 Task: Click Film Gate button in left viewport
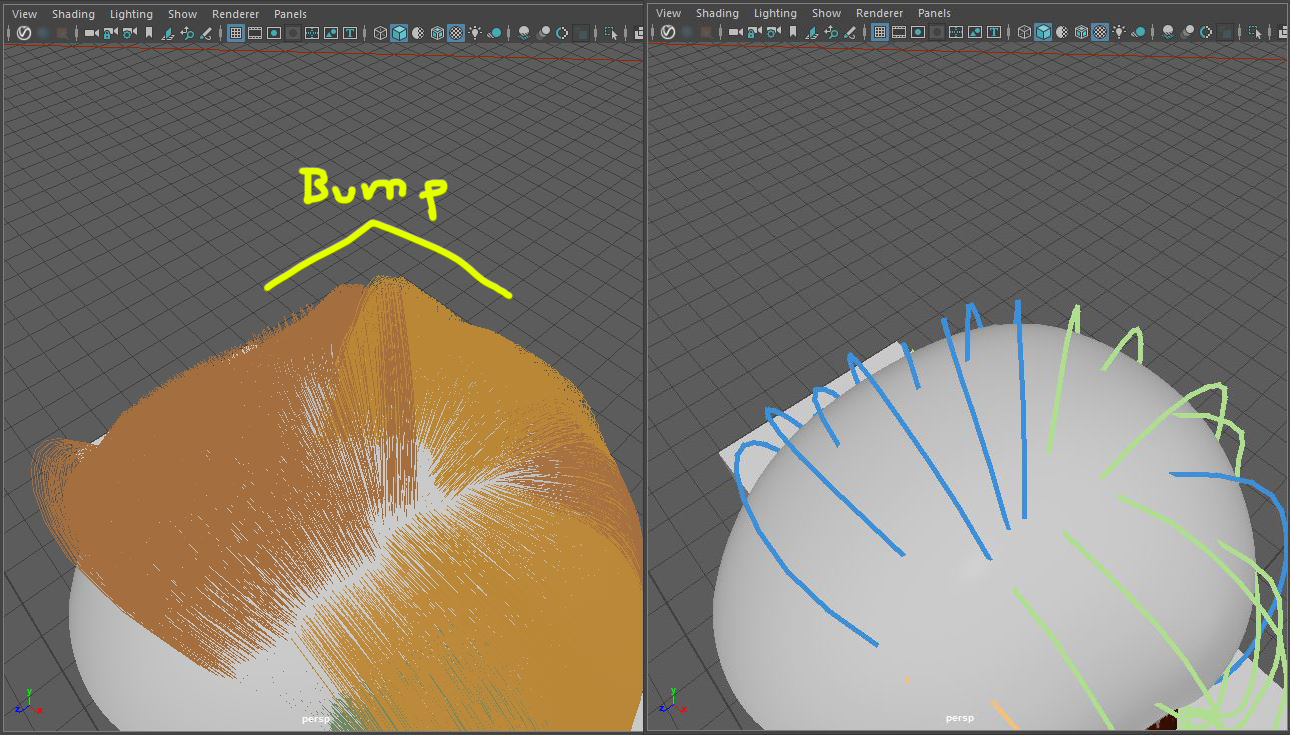click(x=255, y=33)
